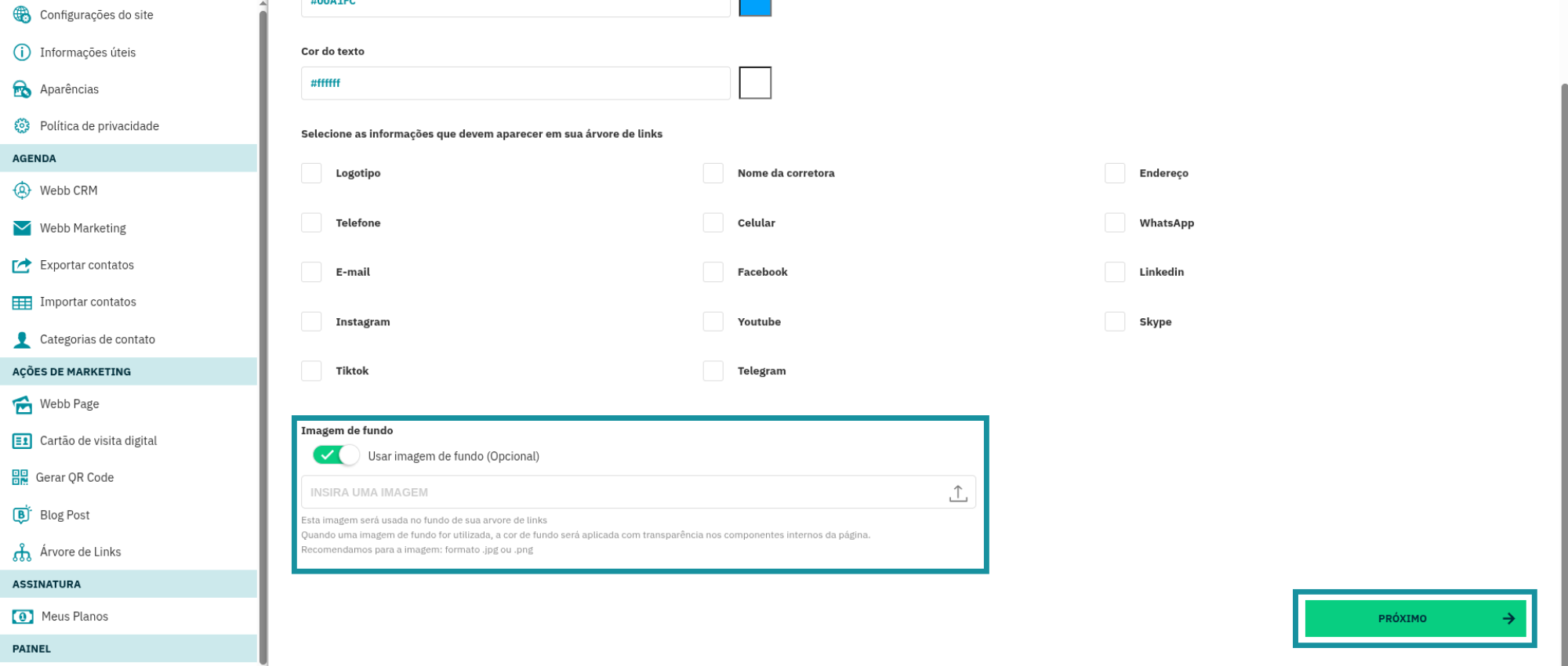Screen dimensions: 1568x666
Task: Select the Youtube checkbox
Action: pos(713,322)
